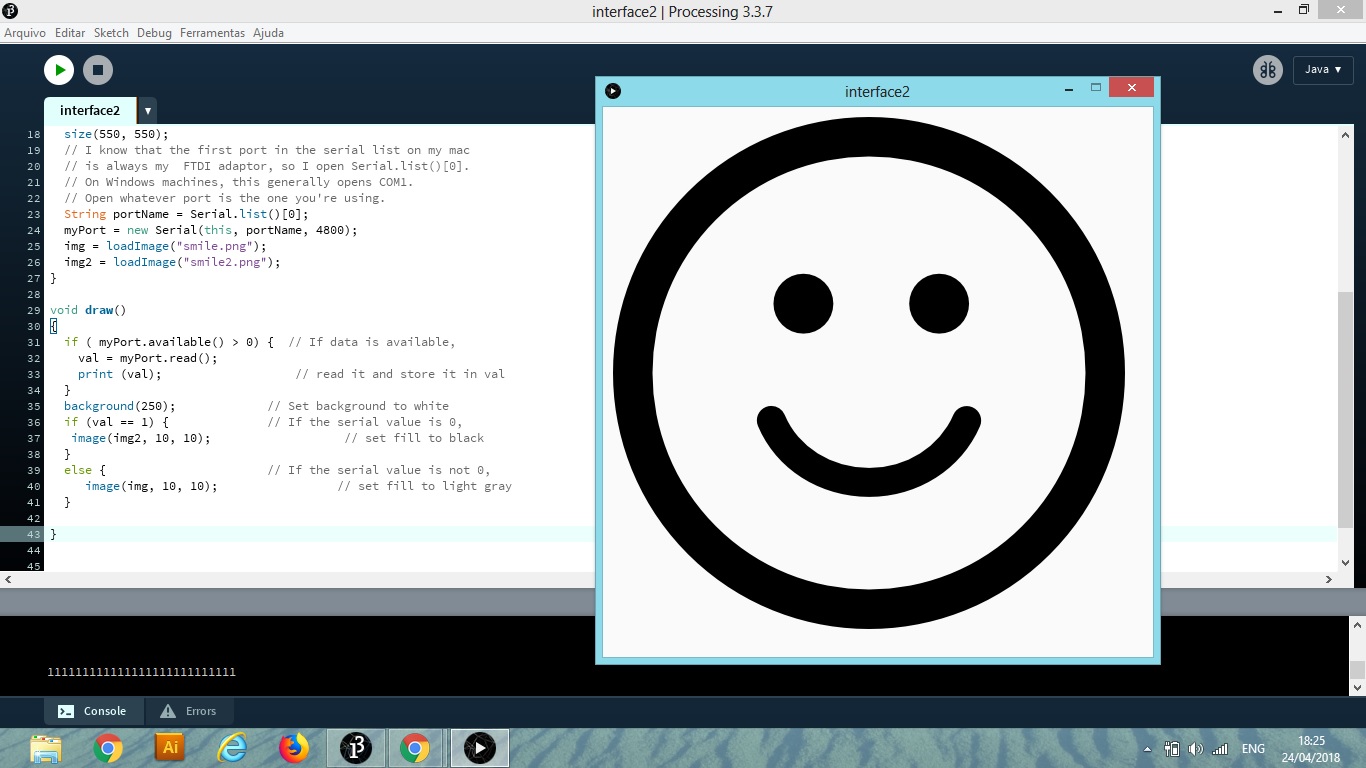
Task: Show hidden system tray icons
Action: point(1147,749)
